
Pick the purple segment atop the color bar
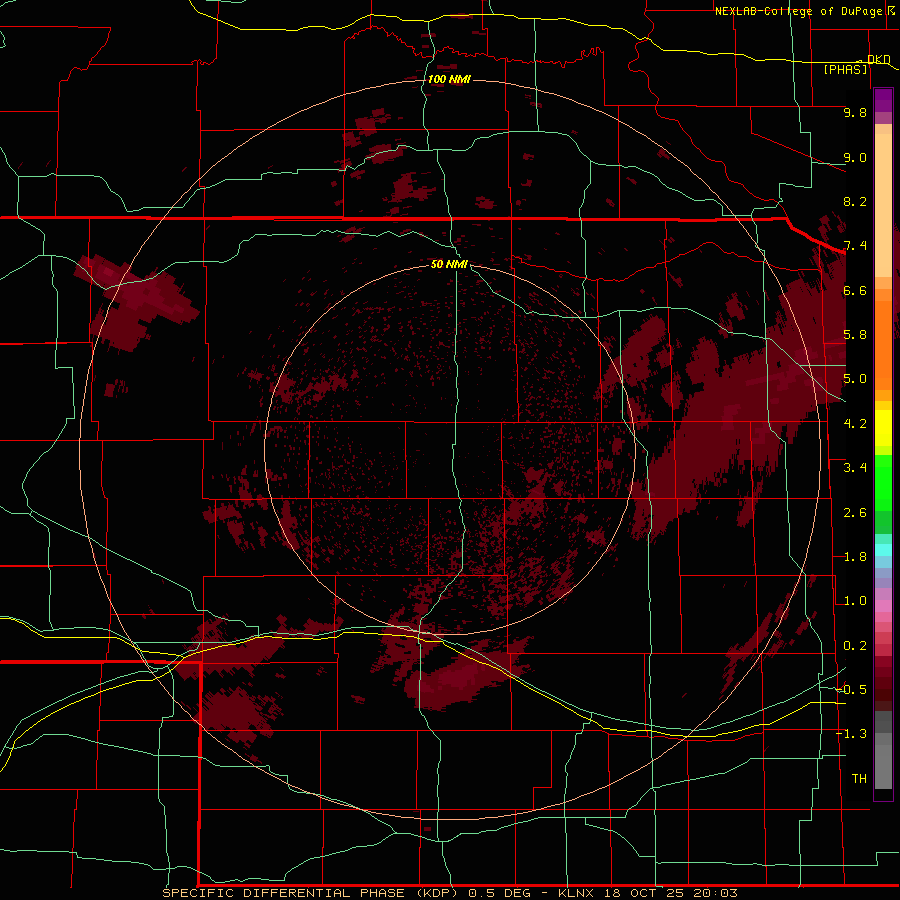[x=883, y=100]
